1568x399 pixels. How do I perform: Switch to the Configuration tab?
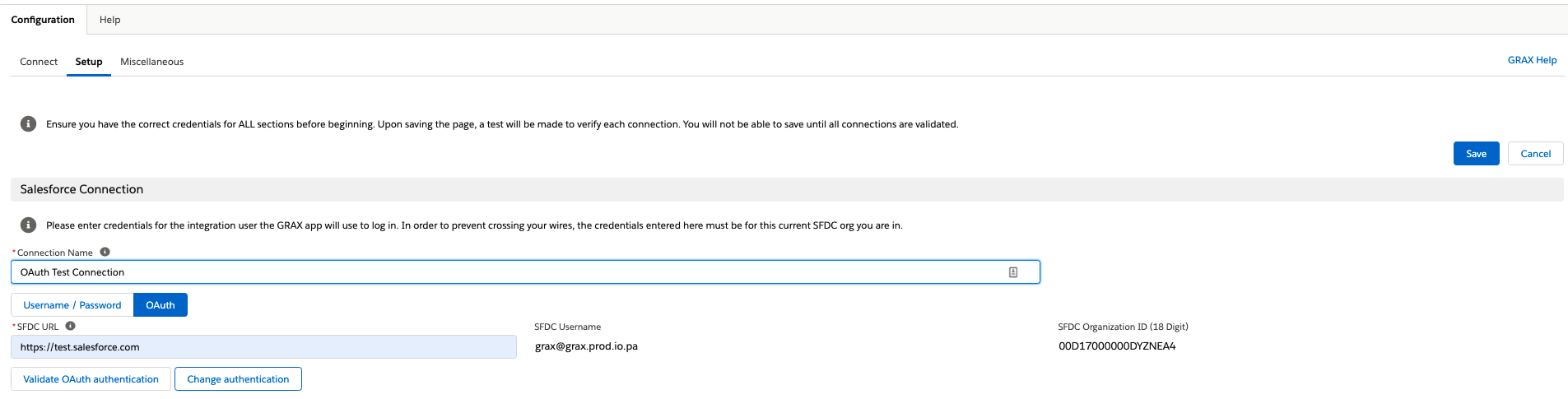(43, 20)
